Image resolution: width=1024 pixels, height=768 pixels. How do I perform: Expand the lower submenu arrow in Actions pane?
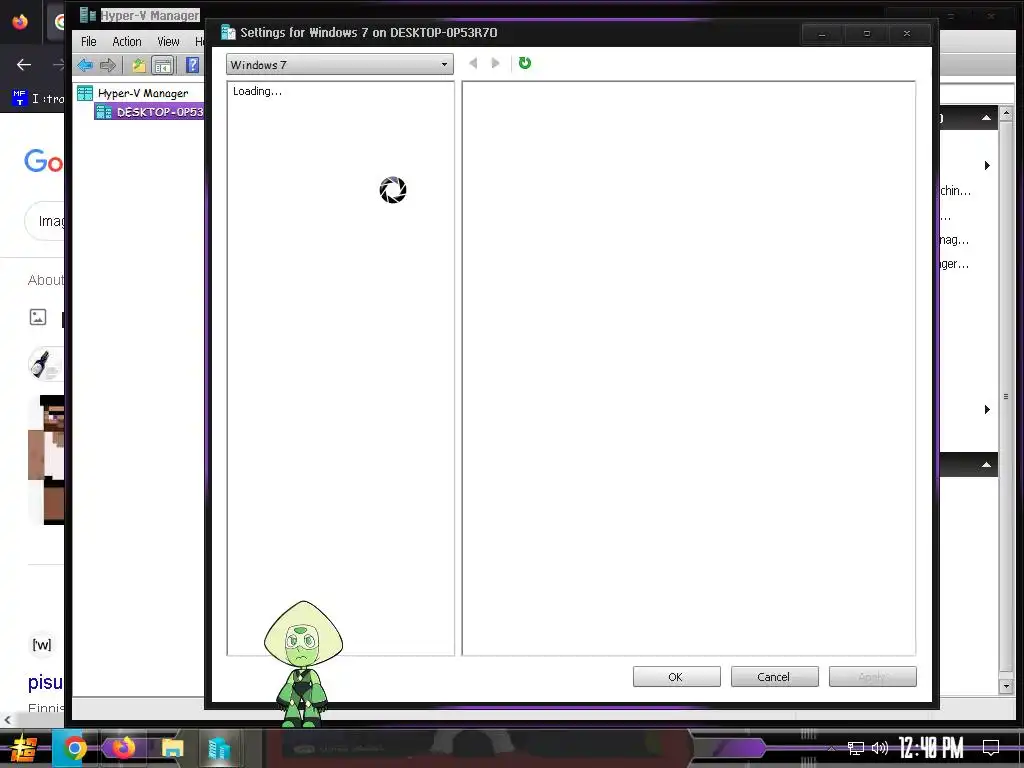pyautogui.click(x=987, y=409)
